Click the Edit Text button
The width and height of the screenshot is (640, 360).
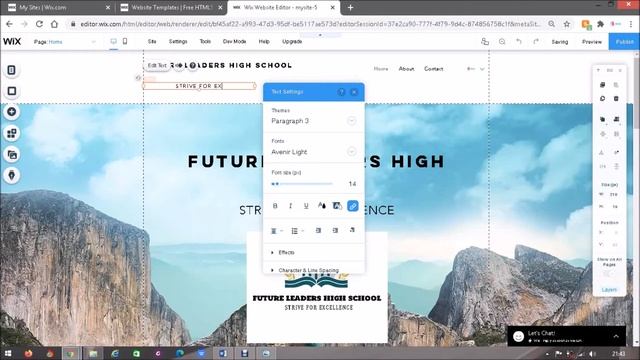[x=157, y=65]
